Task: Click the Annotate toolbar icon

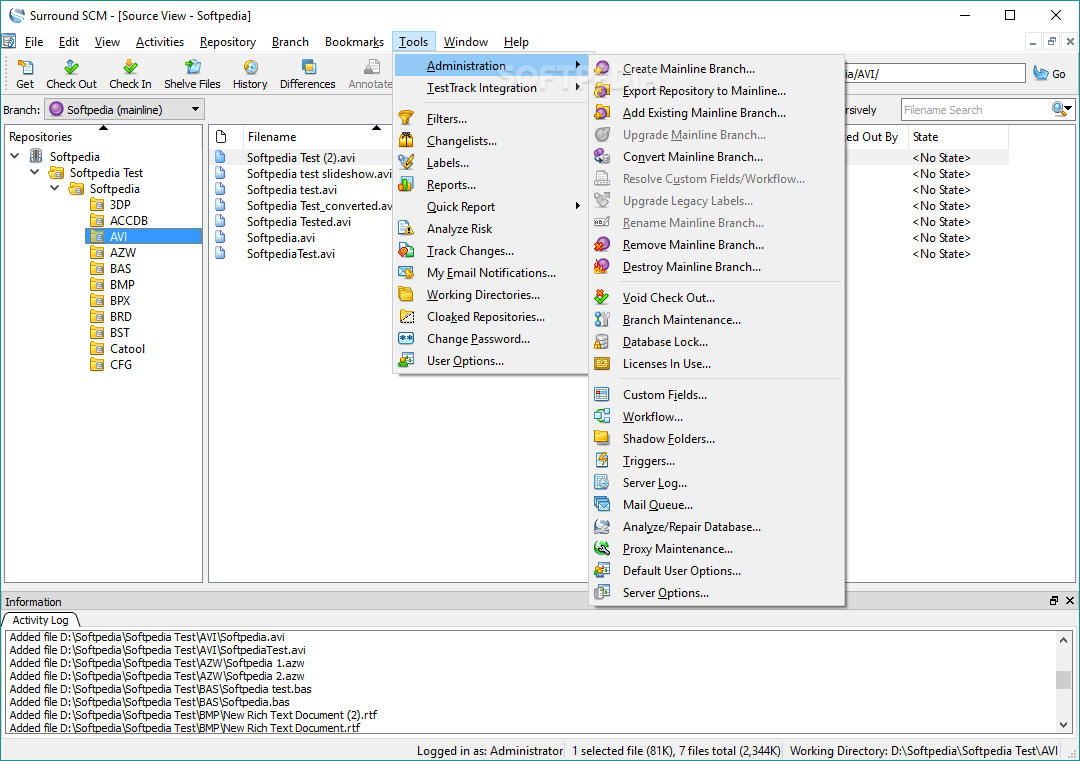Action: [372, 67]
